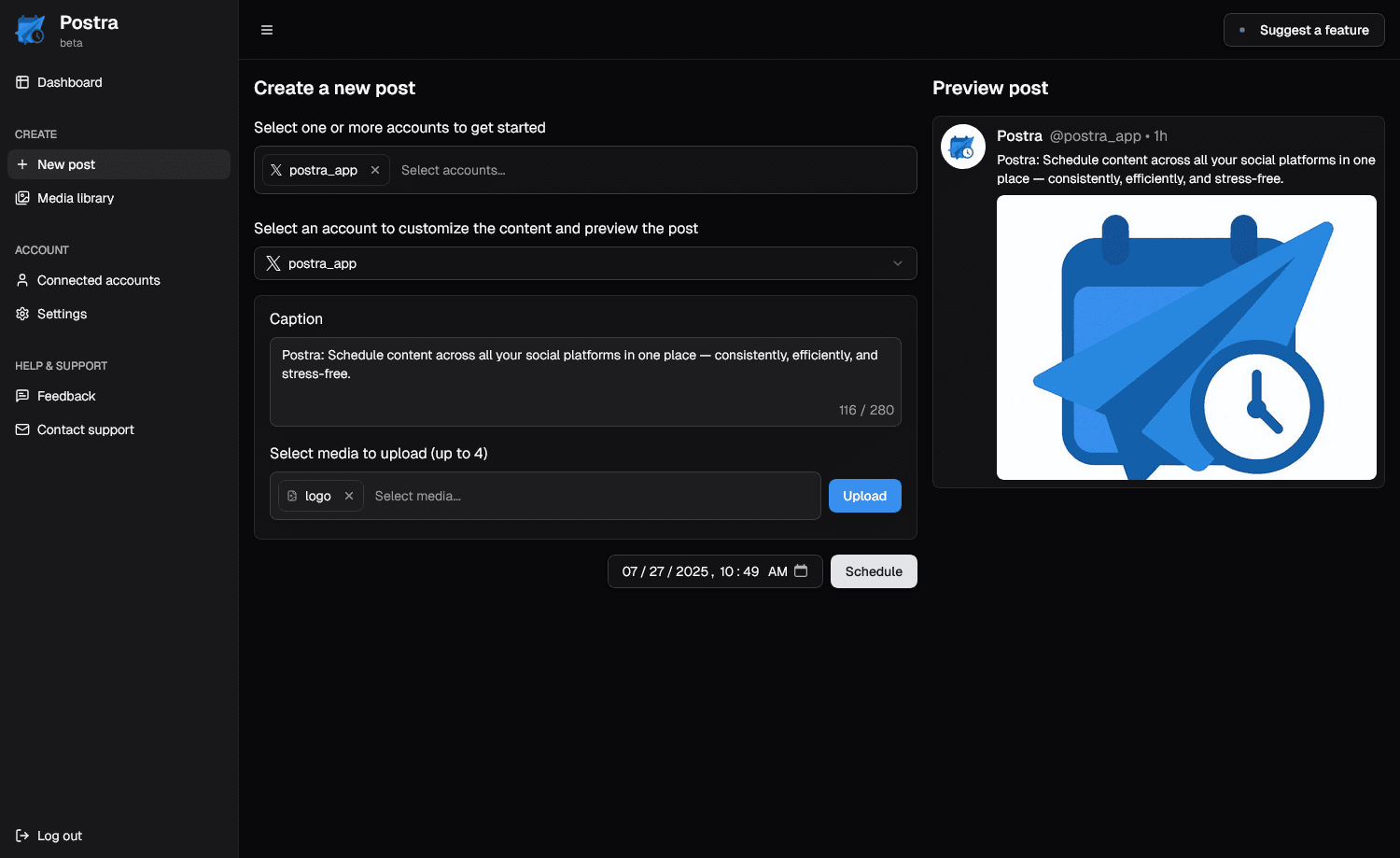This screenshot has height=858, width=1400.
Task: Click the year 2025 in date field
Action: 693,571
